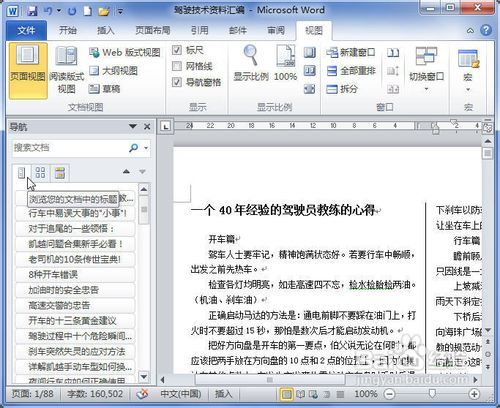Click 全部重排 arrange all
This screenshot has width=500, height=408.
click(351, 71)
